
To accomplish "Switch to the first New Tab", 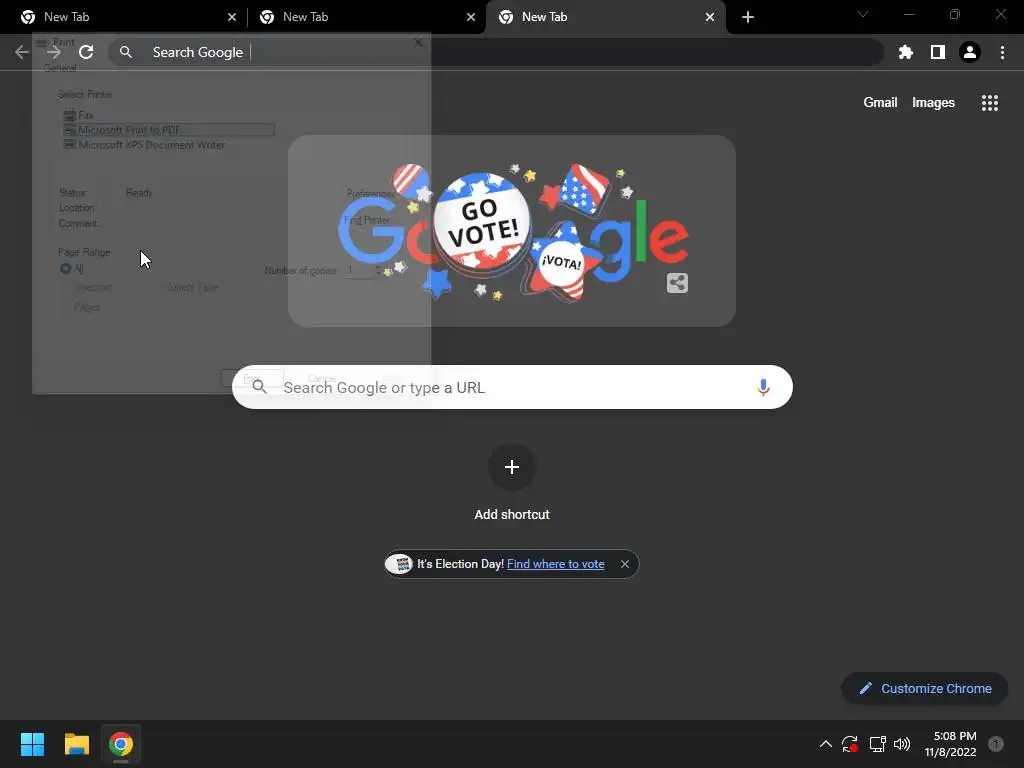I will 123,17.
